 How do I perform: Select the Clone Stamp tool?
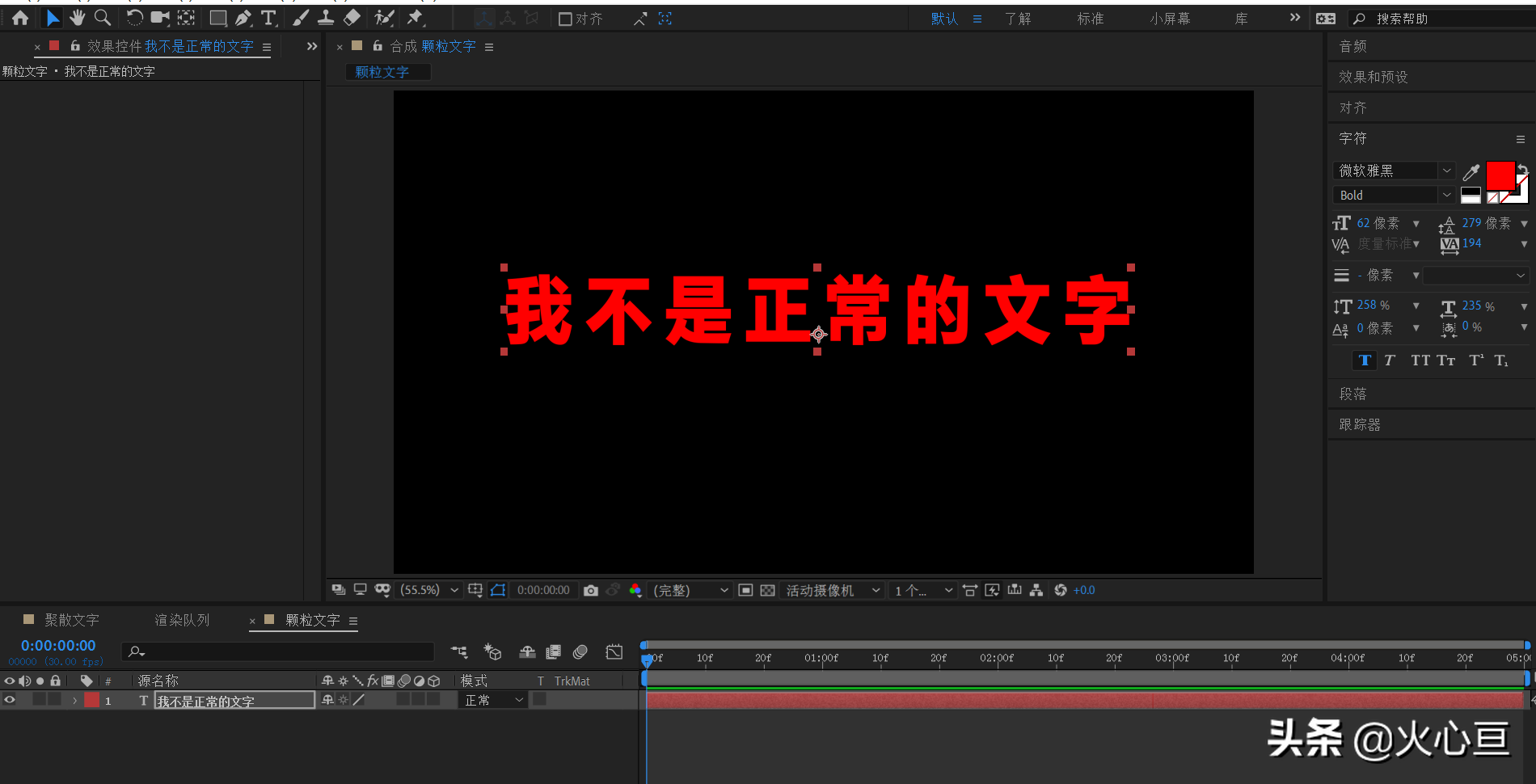pyautogui.click(x=326, y=18)
